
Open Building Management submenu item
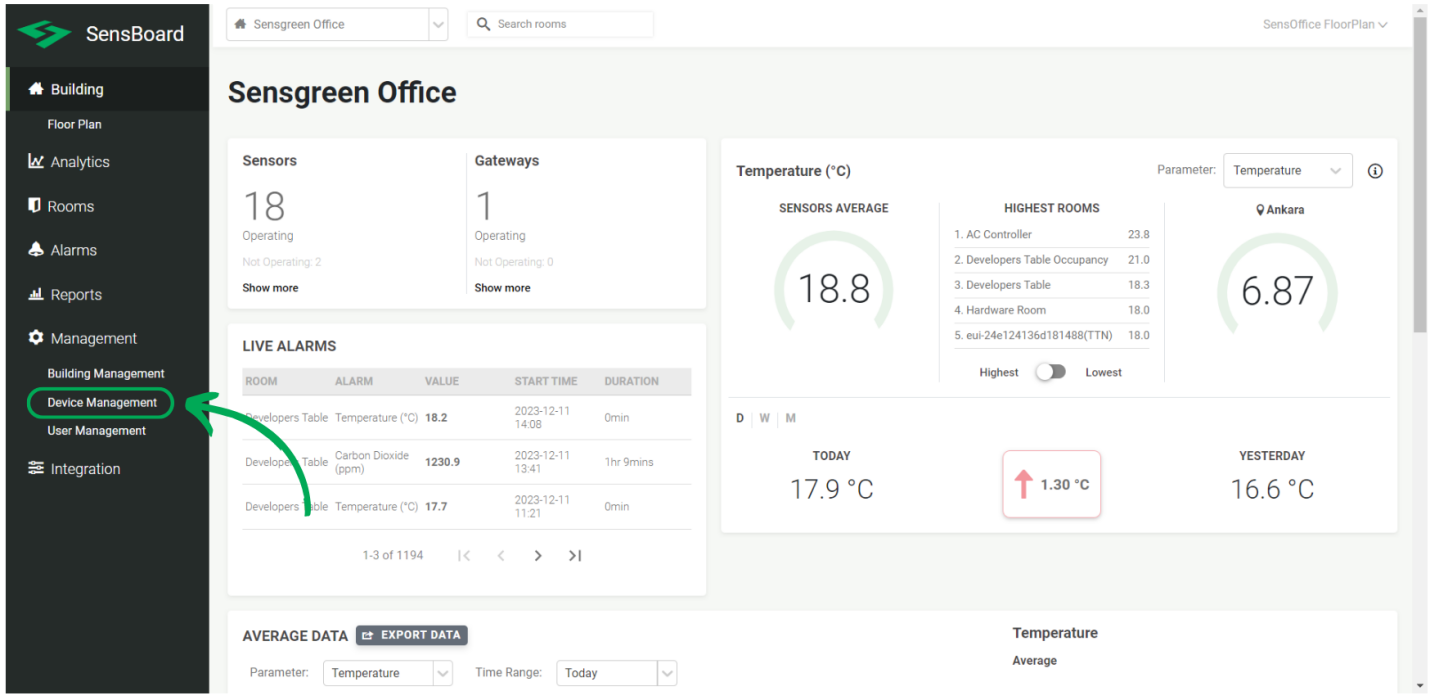point(106,374)
